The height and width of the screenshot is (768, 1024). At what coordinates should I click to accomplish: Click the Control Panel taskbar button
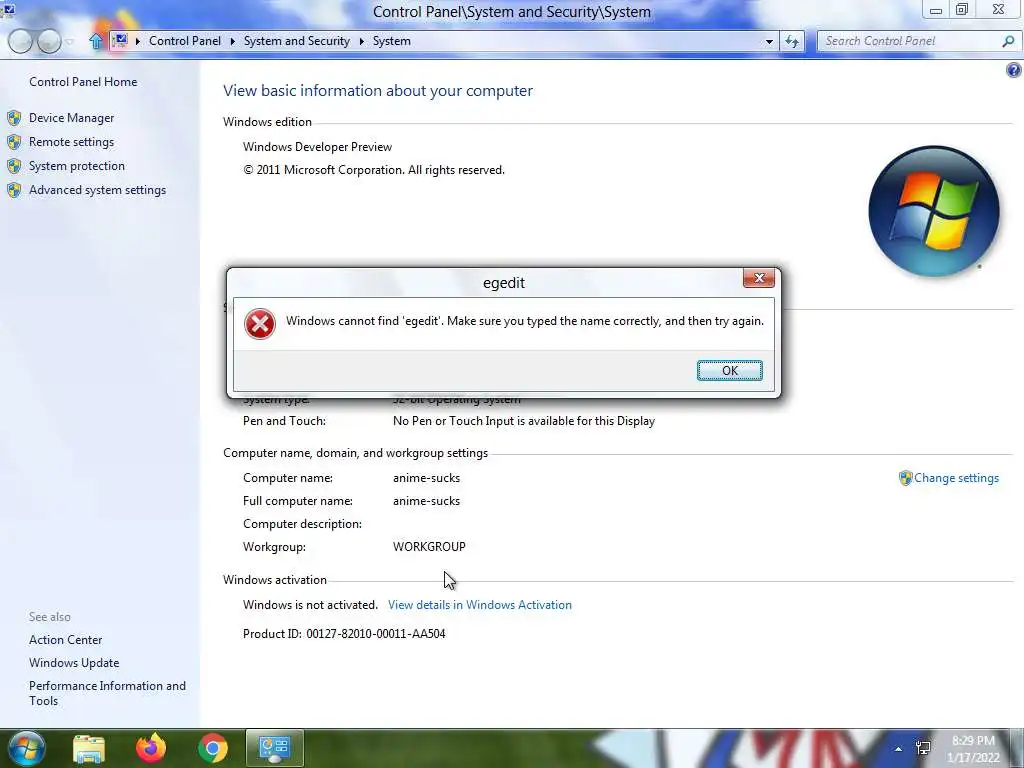pyautogui.click(x=274, y=748)
